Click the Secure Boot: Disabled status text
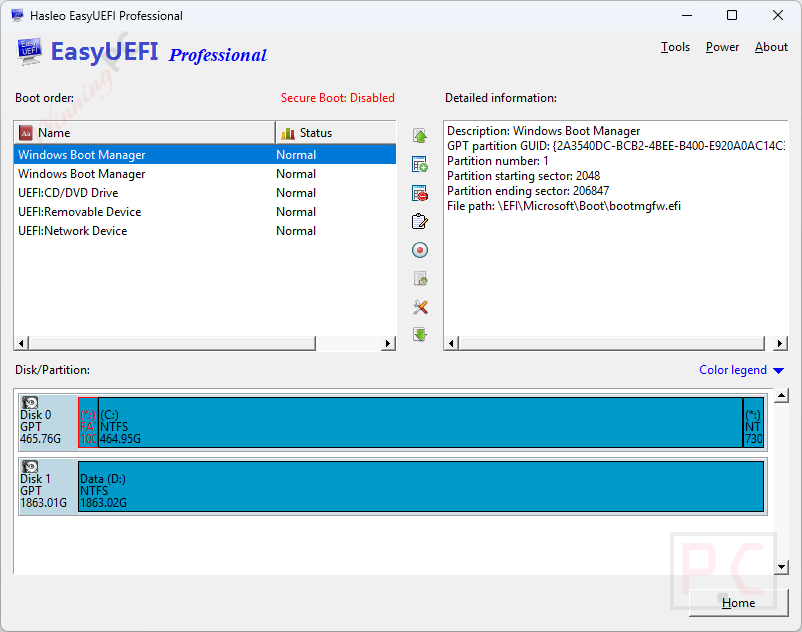This screenshot has height=632, width=802. [338, 98]
